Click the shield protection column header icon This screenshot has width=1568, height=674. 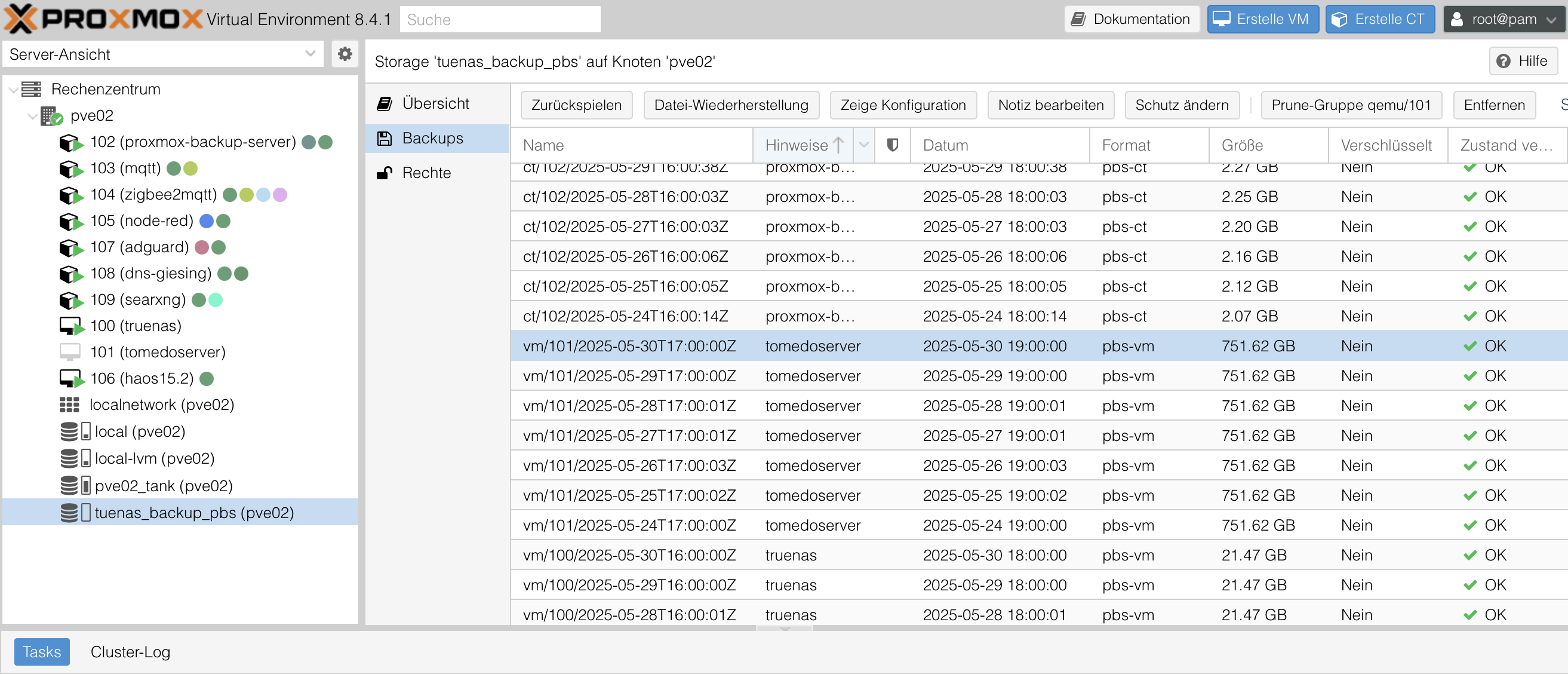[x=892, y=145]
